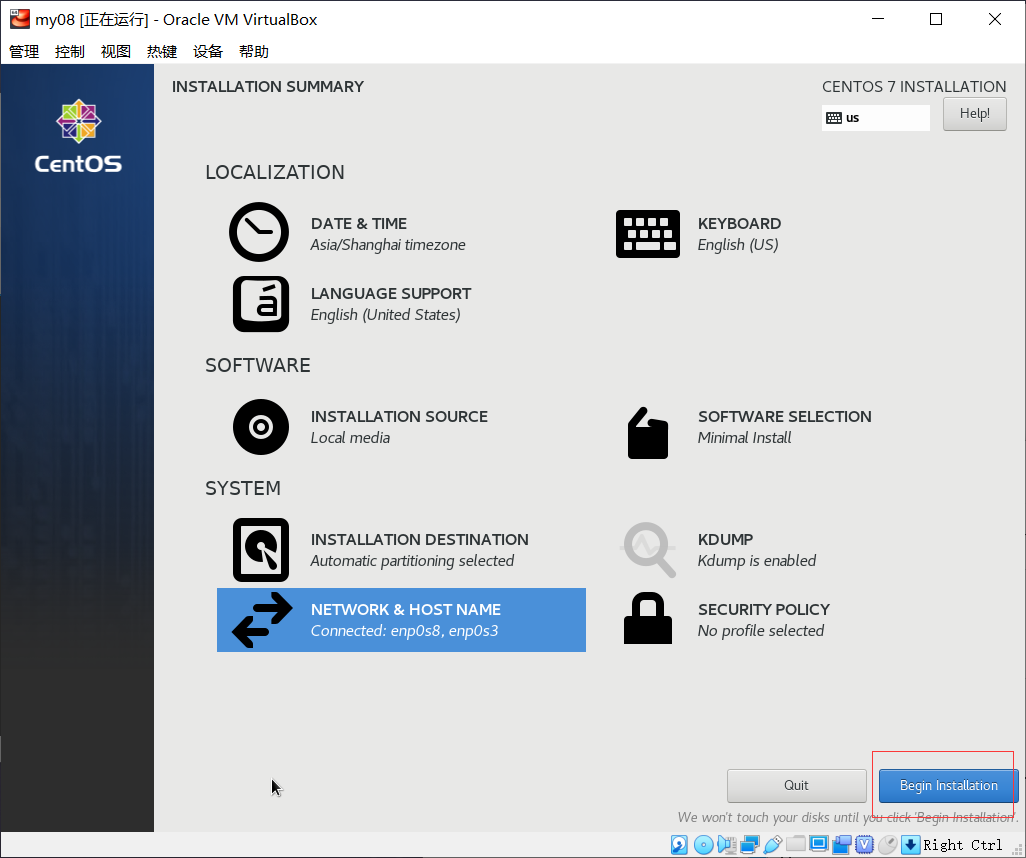Click the 'Kdump is enabled' text
The width and height of the screenshot is (1026, 858).
(756, 561)
